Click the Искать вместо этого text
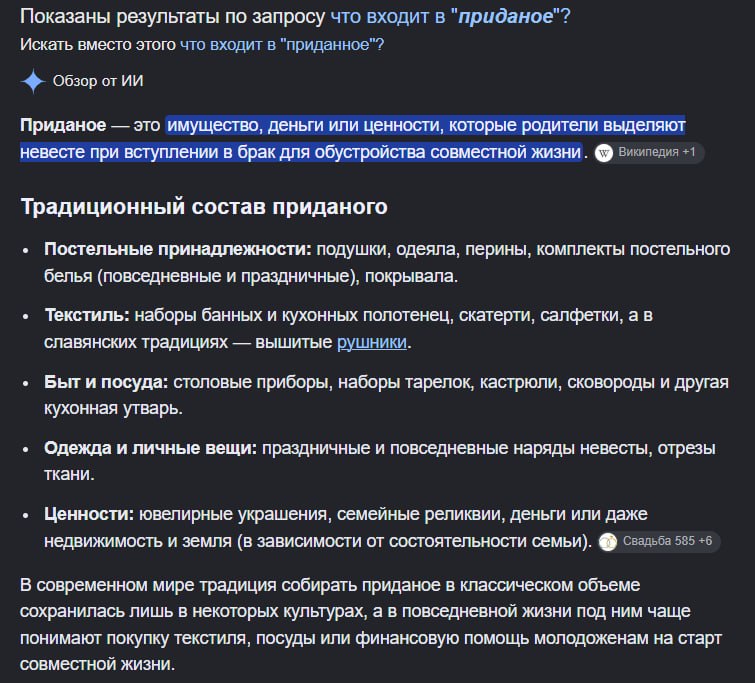Image resolution: width=755 pixels, height=683 pixels. 98,45
